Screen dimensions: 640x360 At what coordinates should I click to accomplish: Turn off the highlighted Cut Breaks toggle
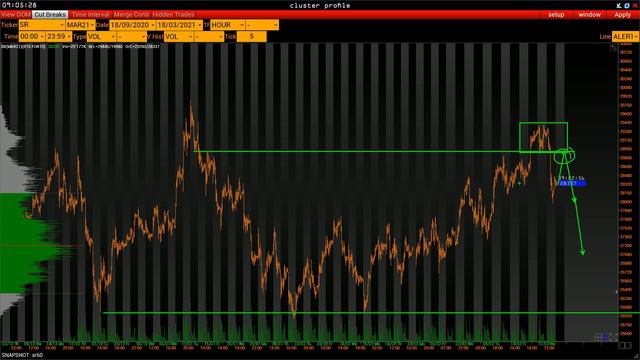coord(50,15)
